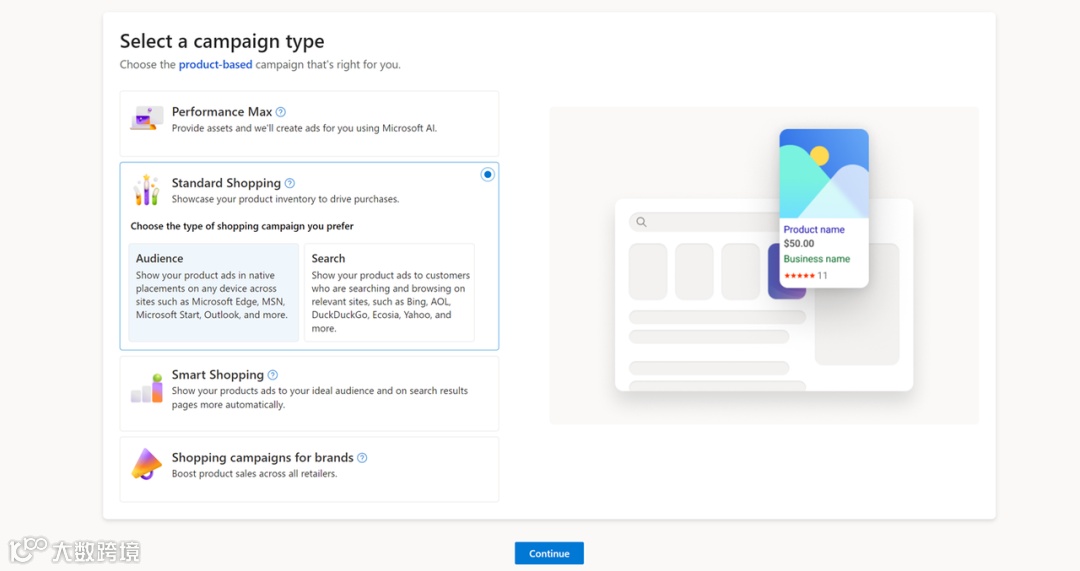Open Shopping campaigns for brands help icon

click(362, 458)
